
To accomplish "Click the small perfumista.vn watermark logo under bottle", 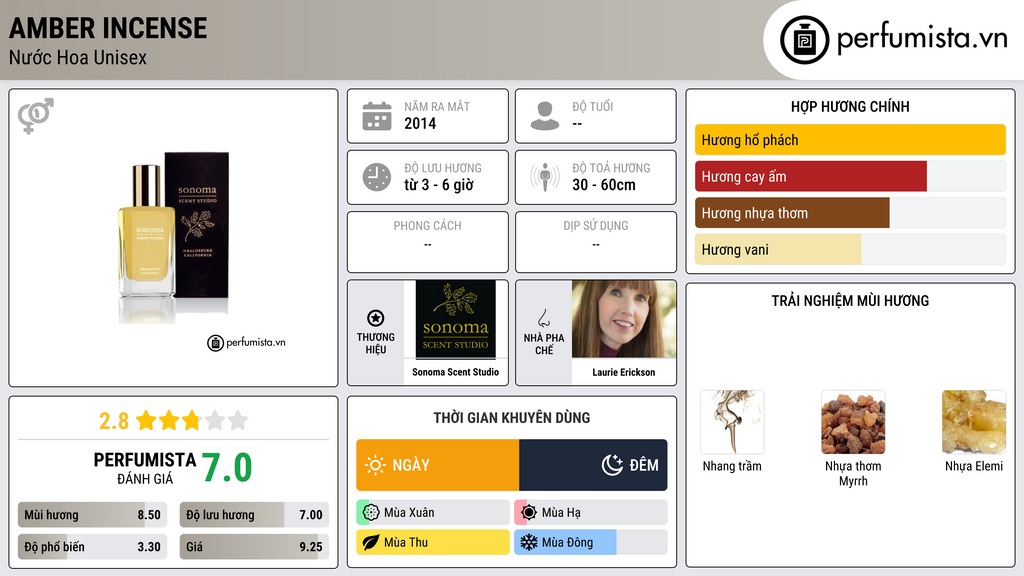I will coord(246,342).
